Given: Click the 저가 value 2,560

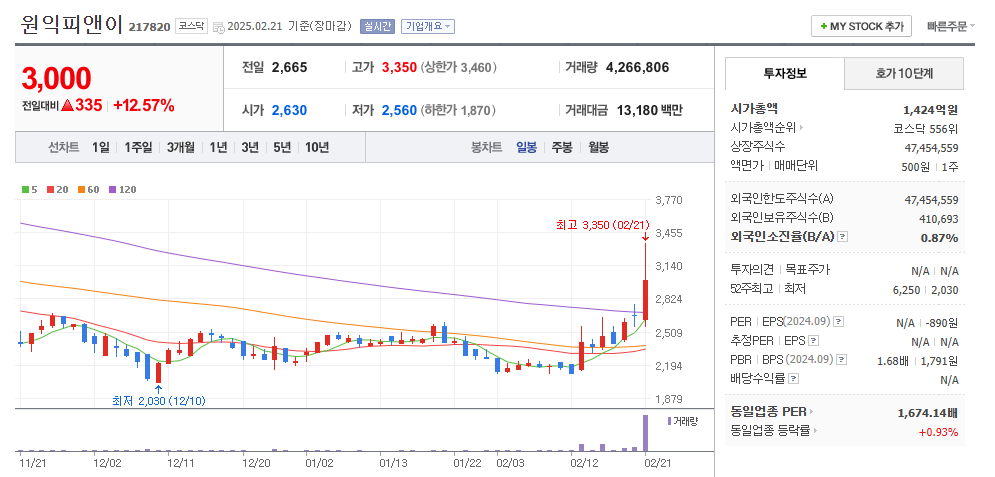Looking at the screenshot, I should click(399, 110).
